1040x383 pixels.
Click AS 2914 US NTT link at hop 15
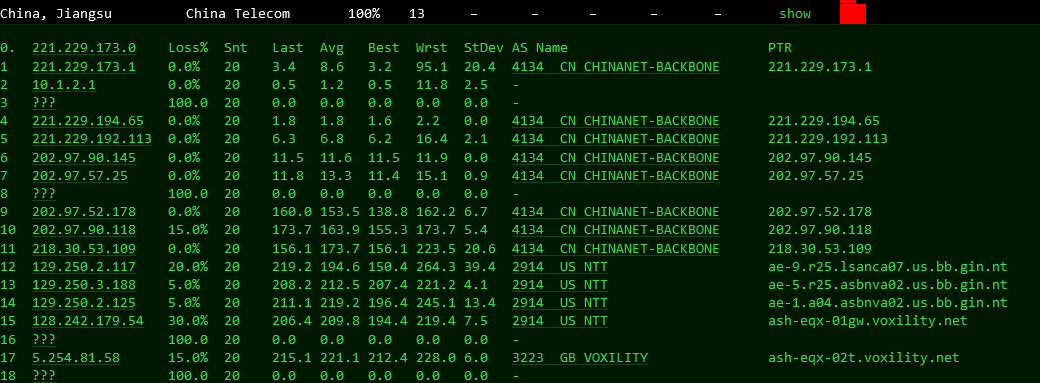560,321
